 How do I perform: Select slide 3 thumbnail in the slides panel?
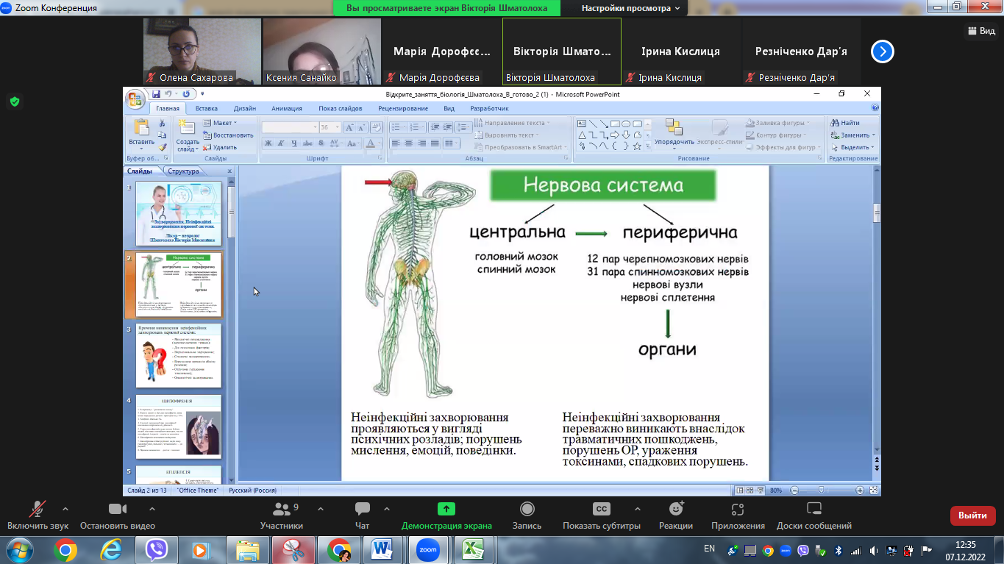[180, 355]
